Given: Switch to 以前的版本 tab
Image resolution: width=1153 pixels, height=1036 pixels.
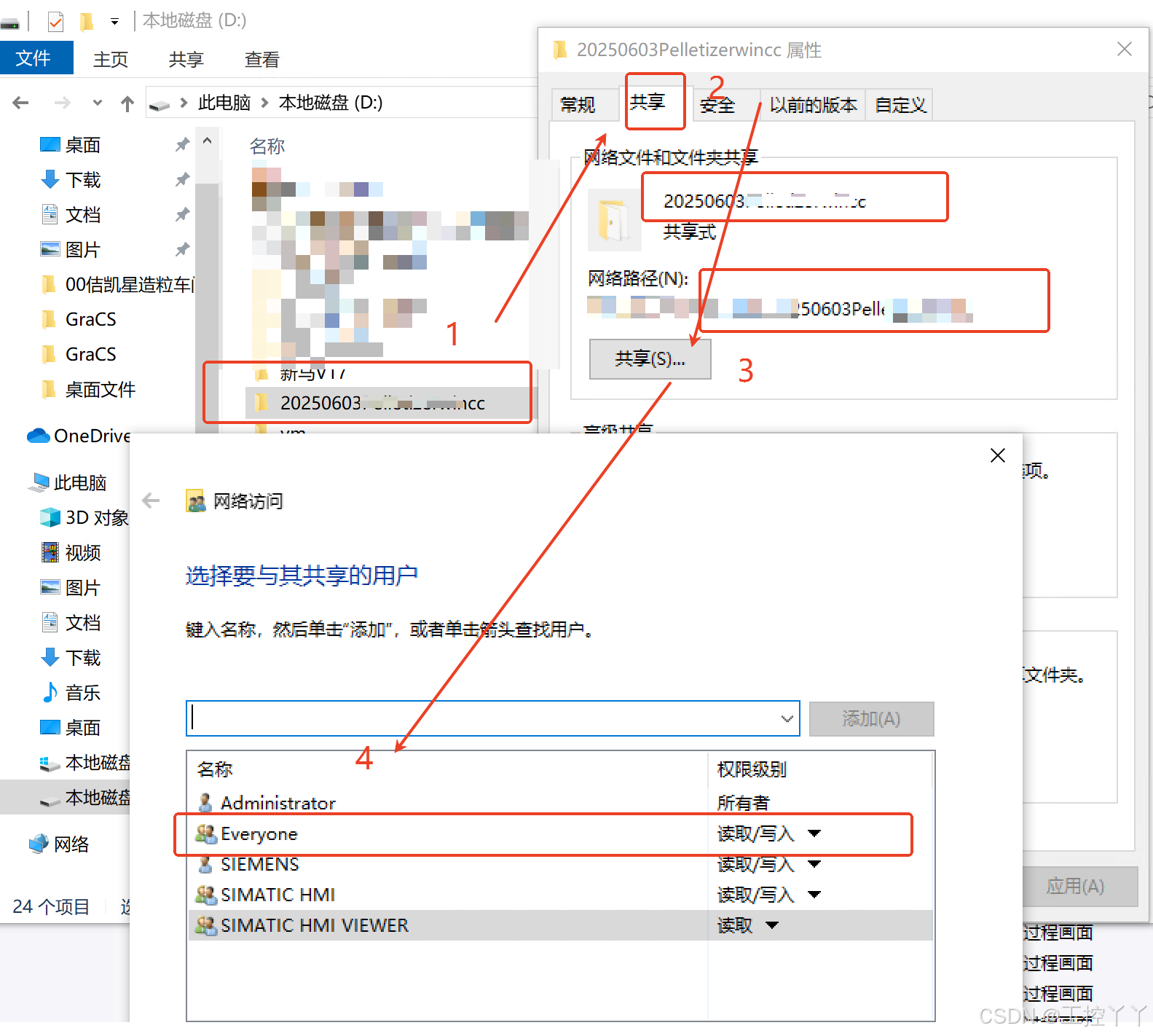Looking at the screenshot, I should tap(813, 106).
